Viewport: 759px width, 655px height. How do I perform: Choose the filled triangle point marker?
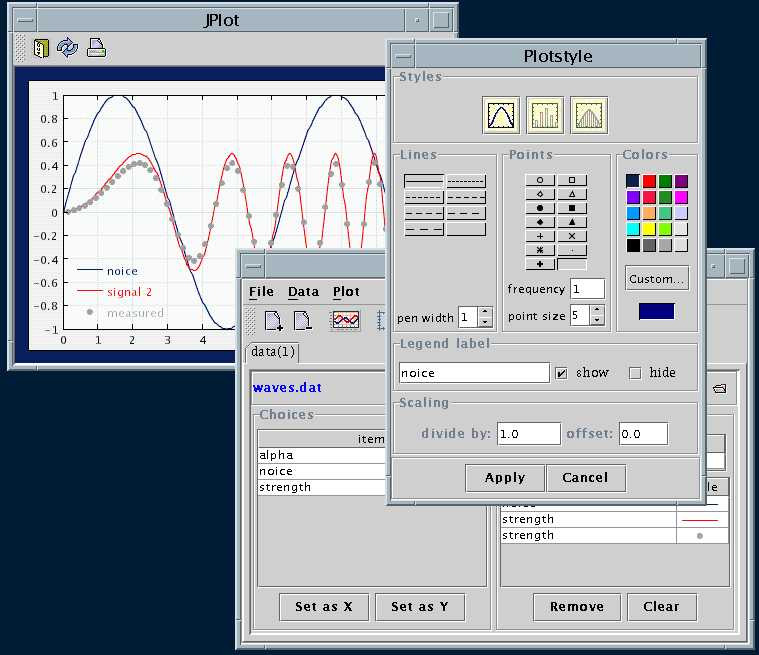572,222
